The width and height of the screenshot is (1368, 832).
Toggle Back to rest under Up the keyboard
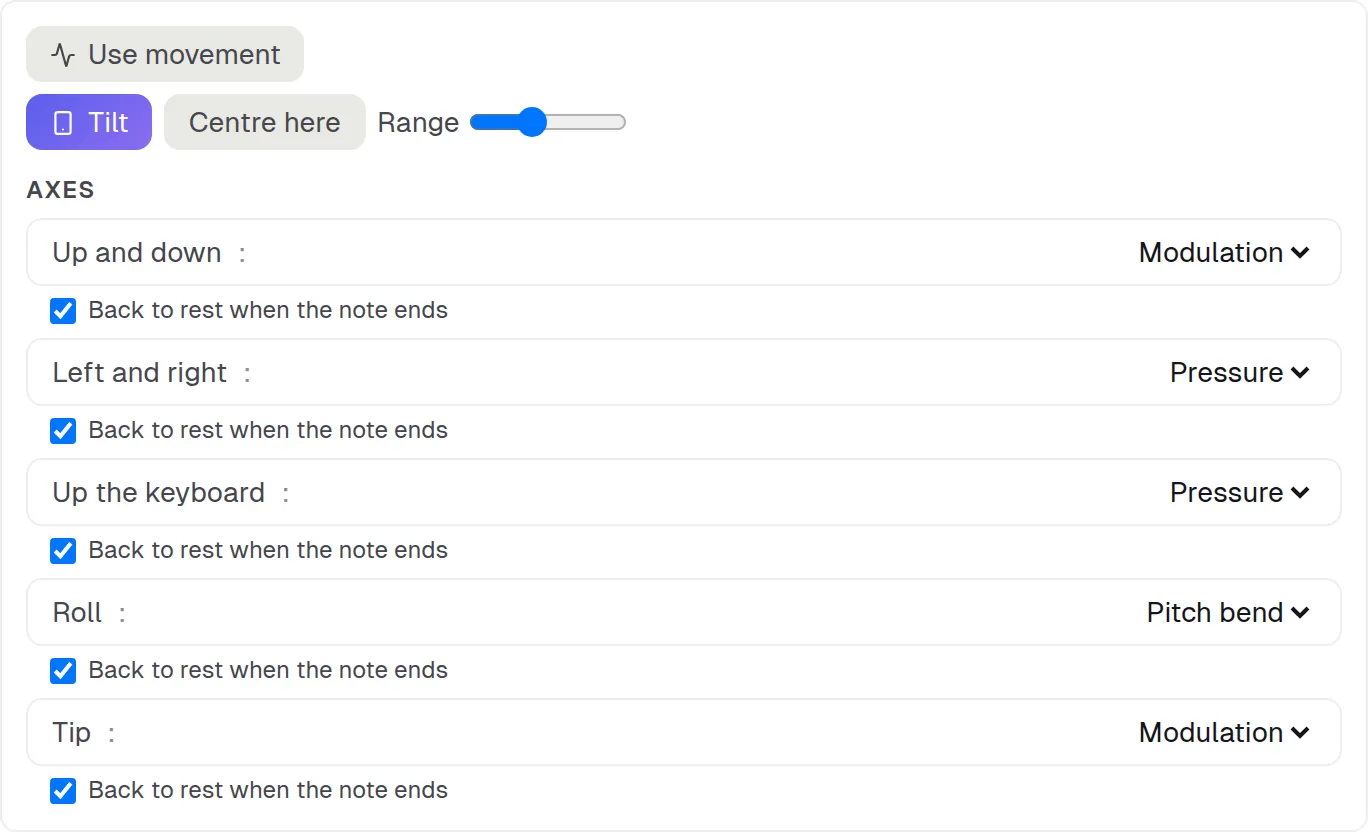click(x=63, y=551)
